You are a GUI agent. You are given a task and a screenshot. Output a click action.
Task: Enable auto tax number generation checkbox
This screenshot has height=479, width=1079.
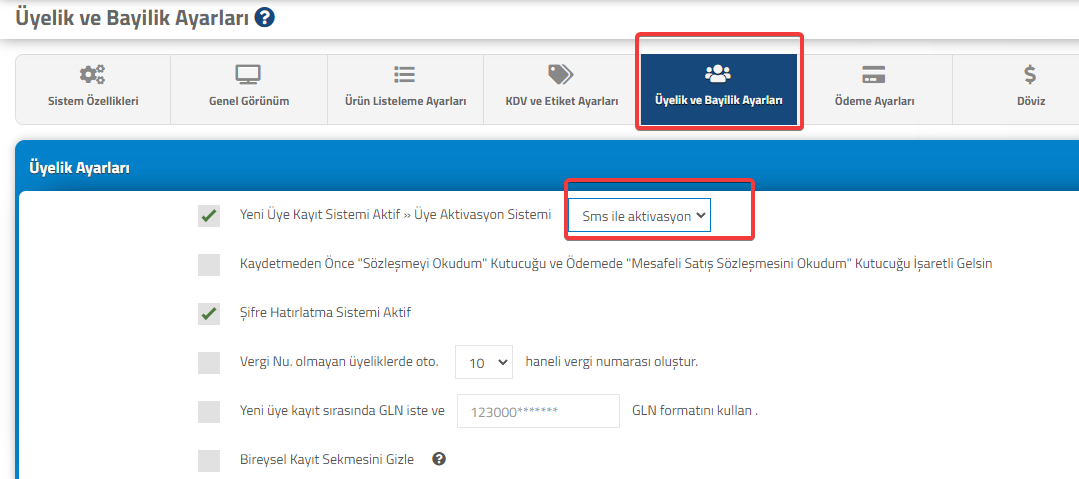coord(209,362)
